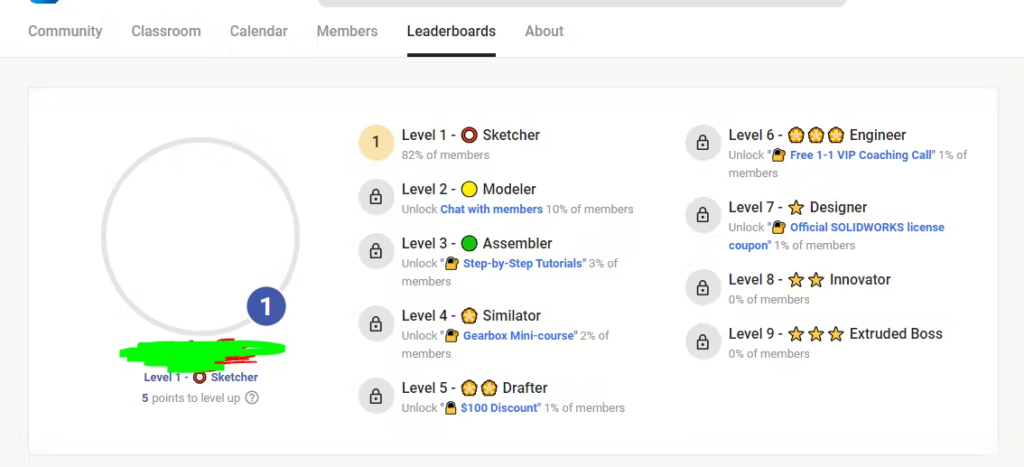Click the Level 3 Assembler lock icon

click(x=376, y=251)
